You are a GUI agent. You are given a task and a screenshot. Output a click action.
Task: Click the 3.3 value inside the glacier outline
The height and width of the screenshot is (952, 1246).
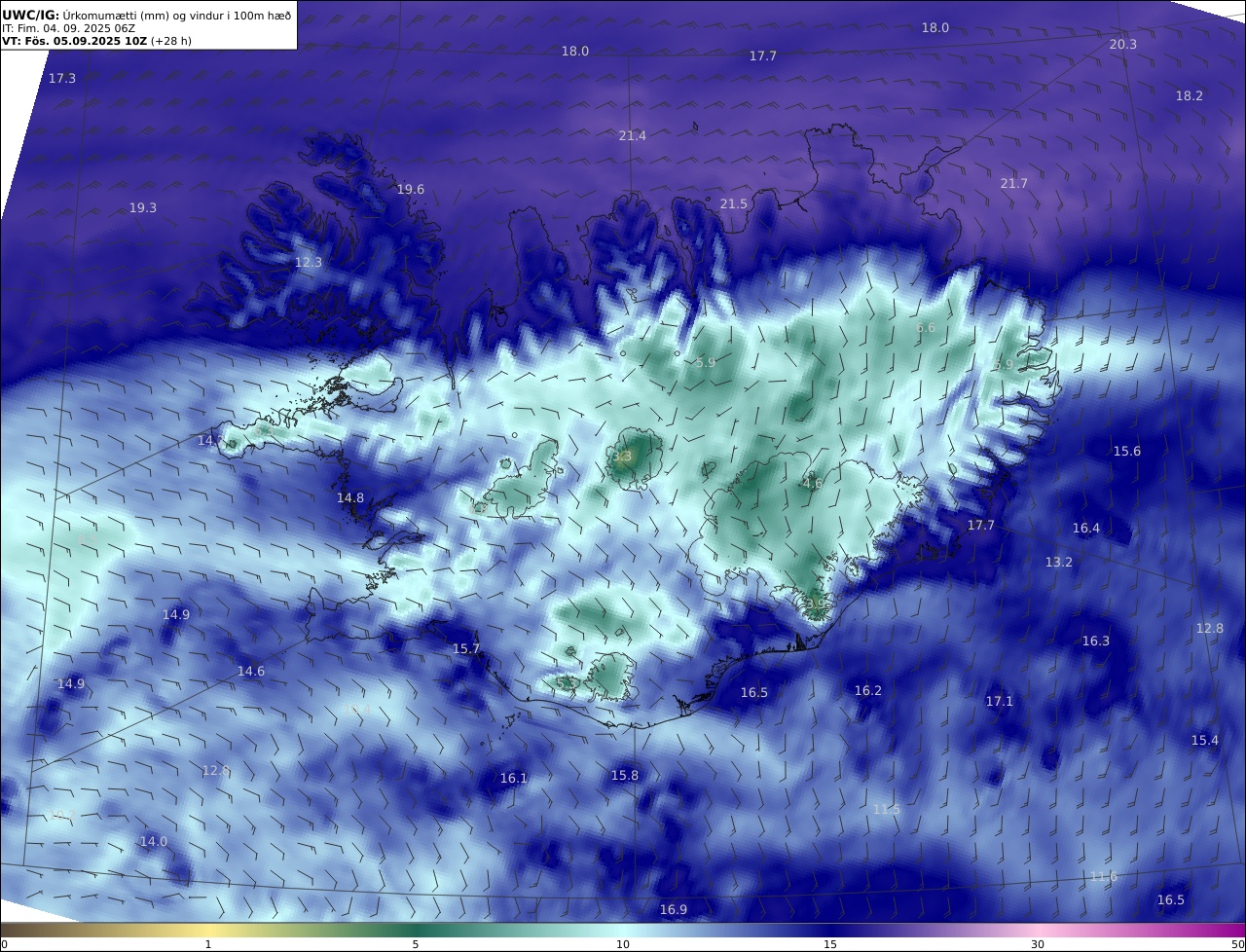tap(622, 456)
